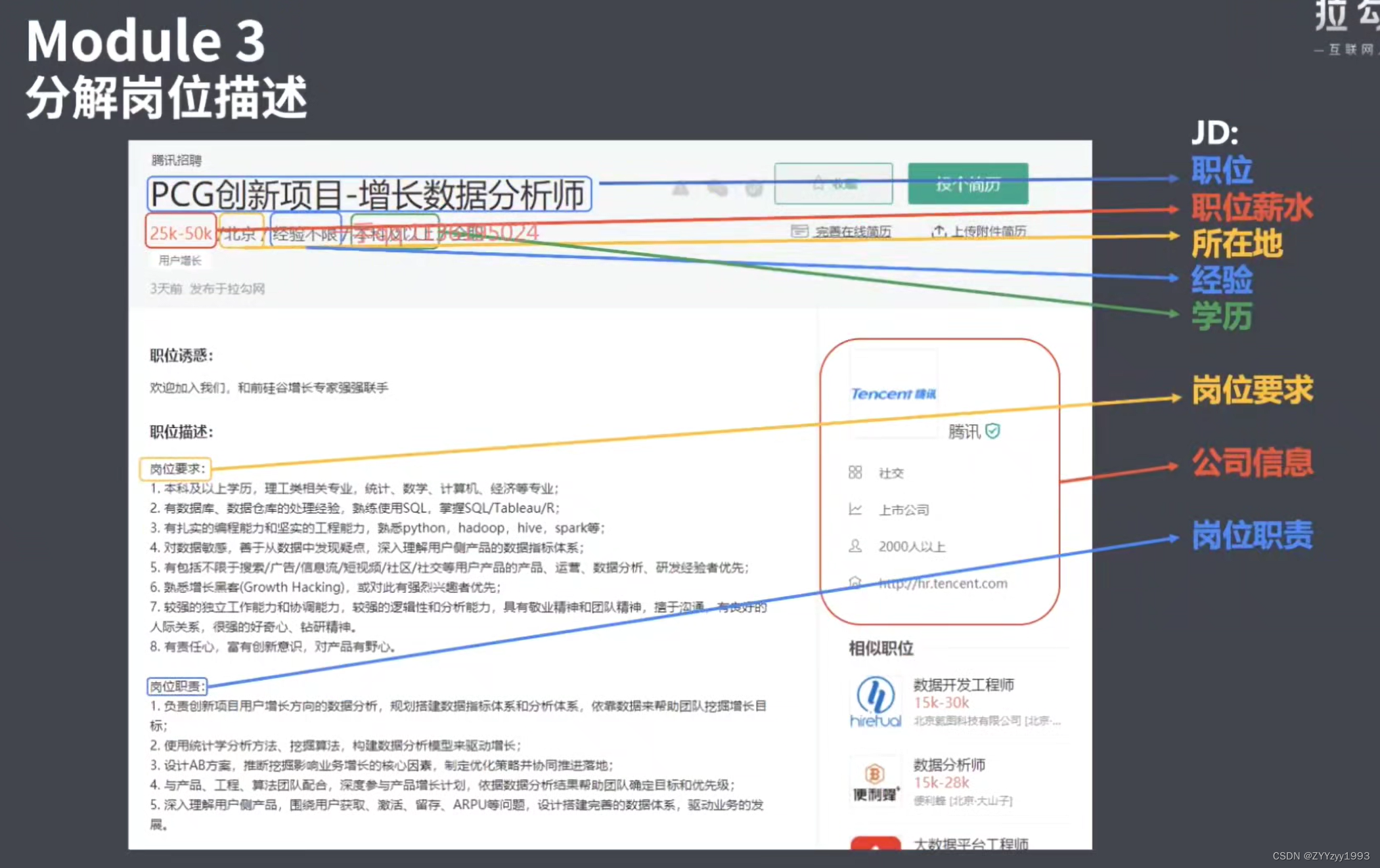Click the 收藏 favorite button with star

(x=833, y=184)
